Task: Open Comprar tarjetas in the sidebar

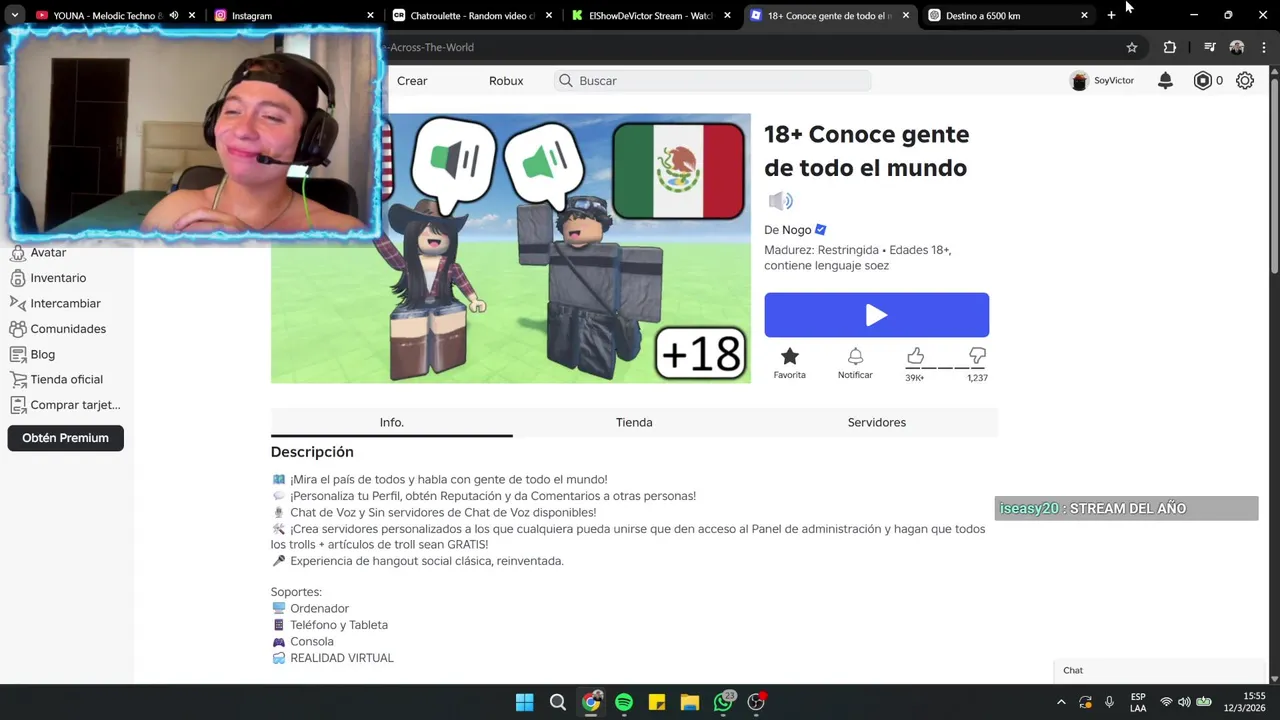Action: 75,405
